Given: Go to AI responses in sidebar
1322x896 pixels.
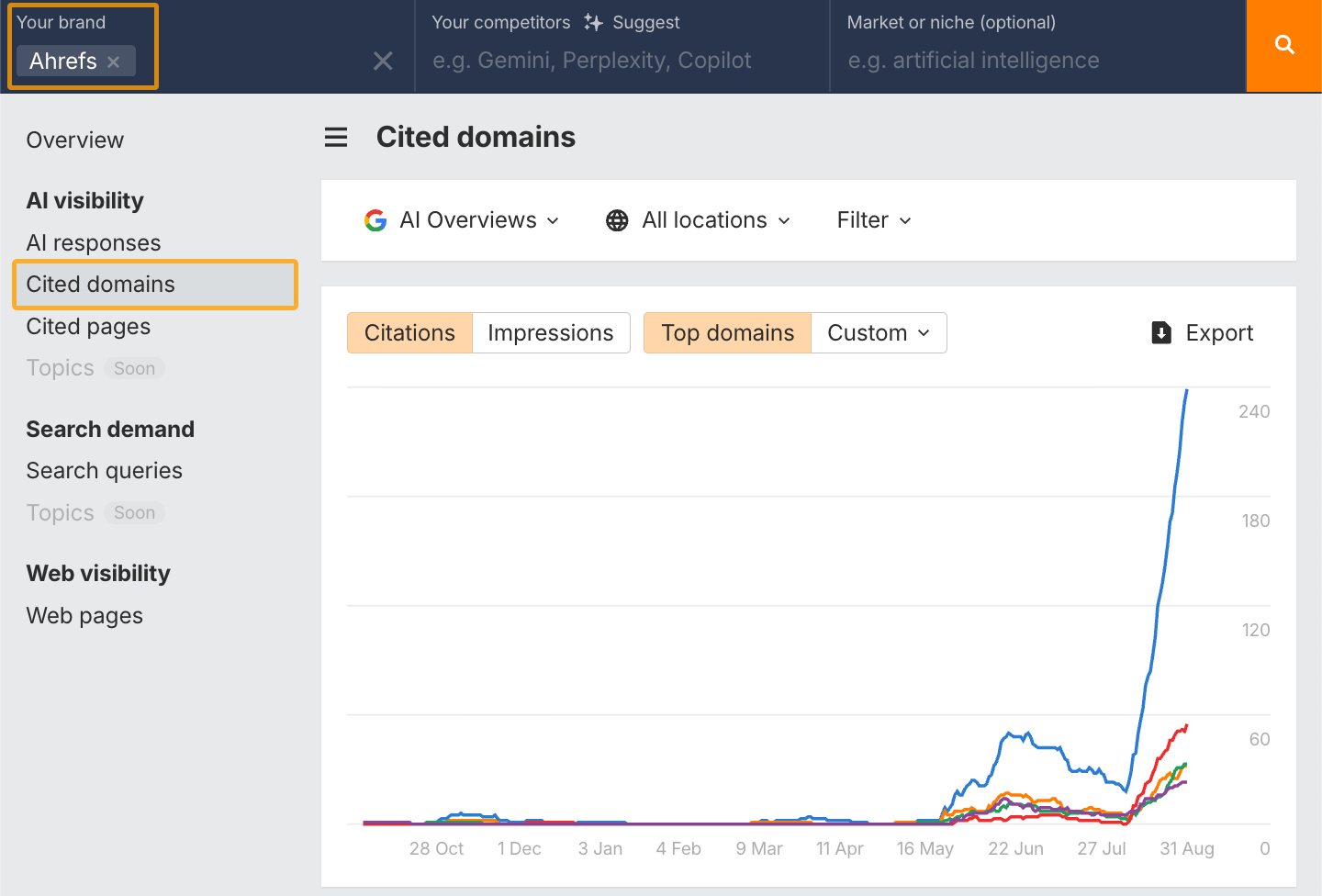Looking at the screenshot, I should 94,243.
